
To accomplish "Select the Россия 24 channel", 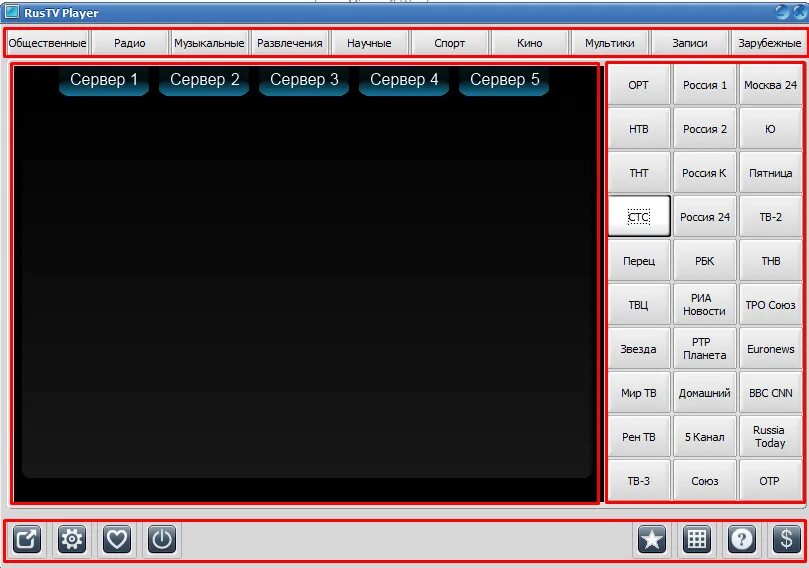I will (705, 217).
